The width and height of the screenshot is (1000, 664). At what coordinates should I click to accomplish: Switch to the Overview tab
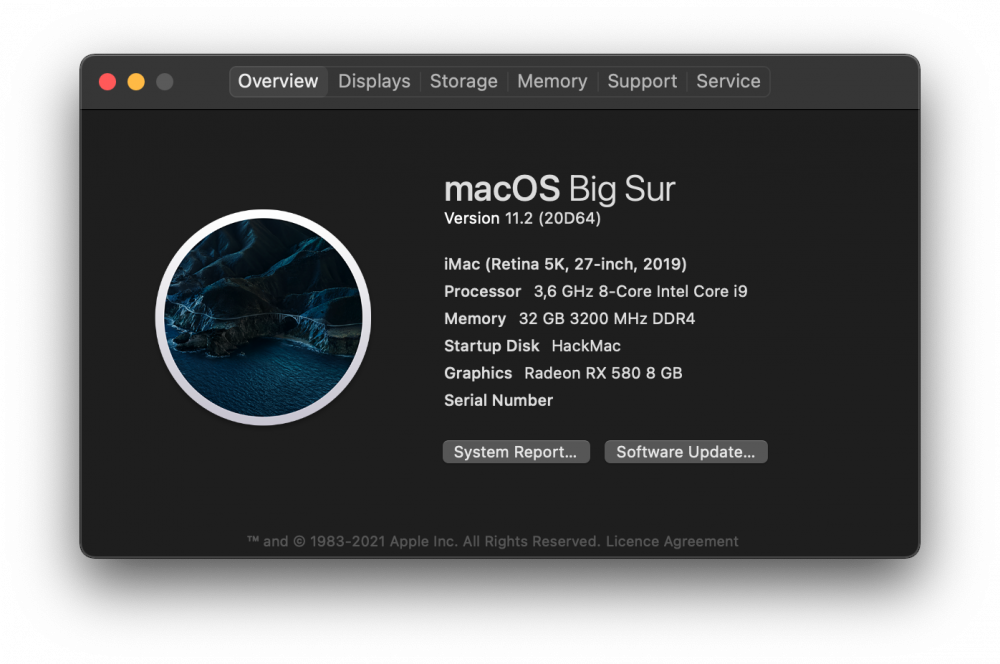pyautogui.click(x=278, y=82)
